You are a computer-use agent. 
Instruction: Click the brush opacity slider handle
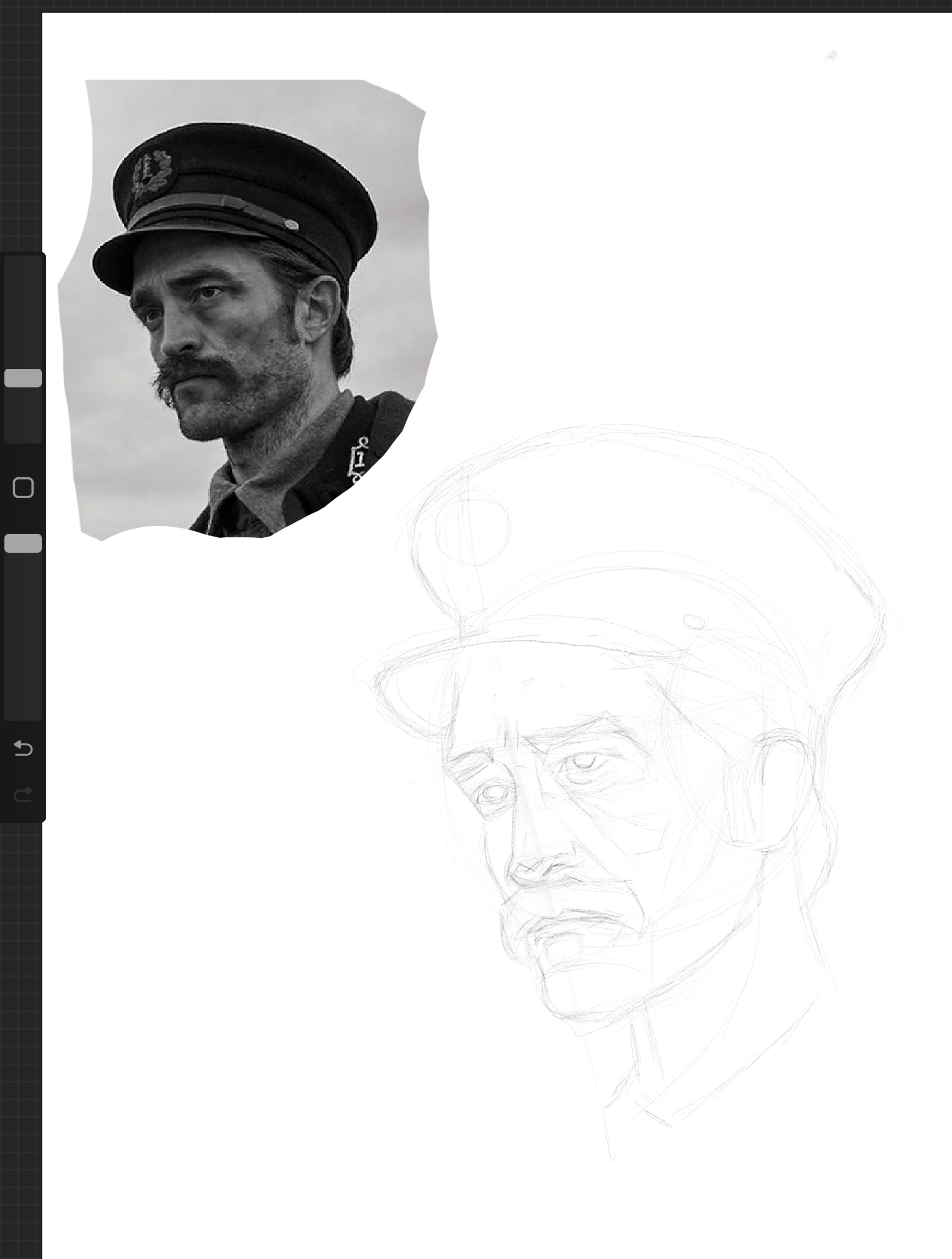click(23, 543)
